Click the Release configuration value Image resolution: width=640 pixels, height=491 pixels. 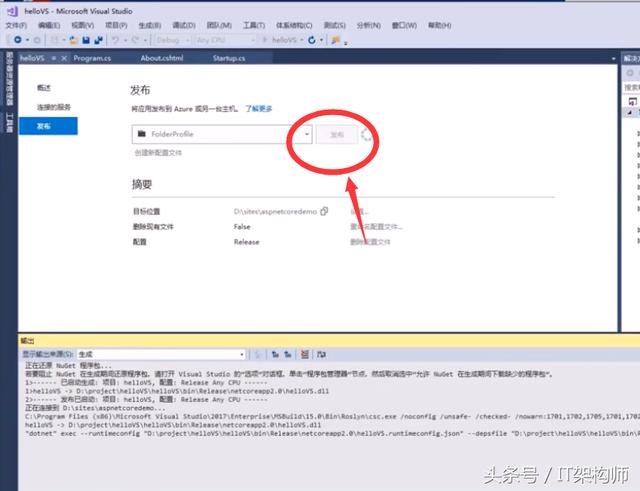click(x=247, y=242)
